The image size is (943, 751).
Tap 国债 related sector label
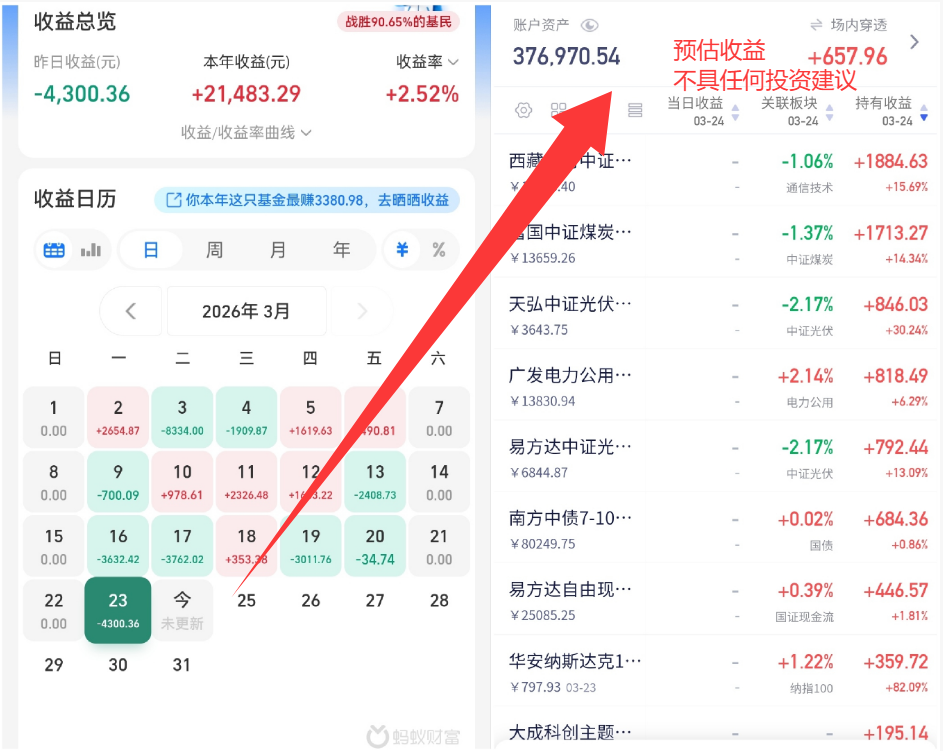click(x=821, y=545)
